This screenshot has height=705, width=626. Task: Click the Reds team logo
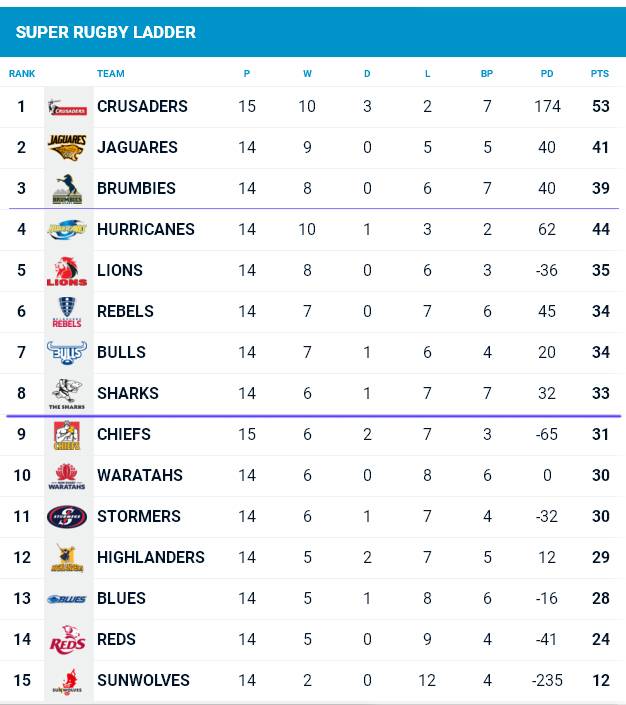[x=67, y=640]
